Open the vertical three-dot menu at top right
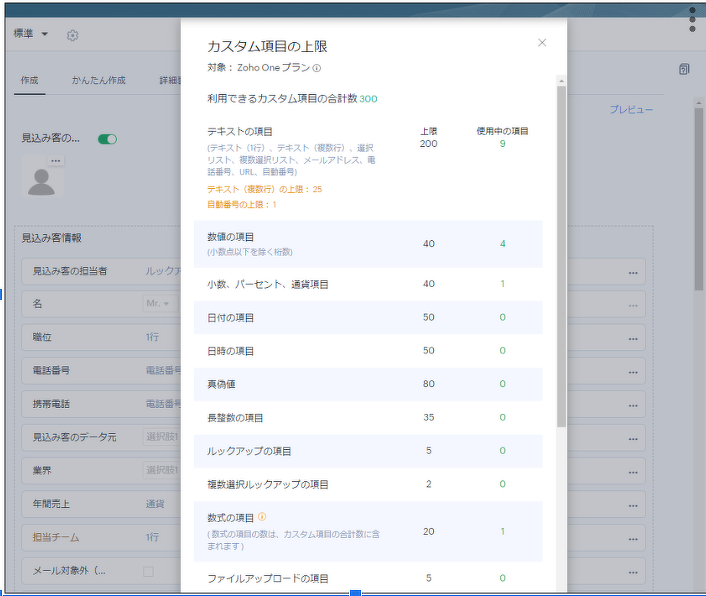Image resolution: width=706 pixels, height=596 pixels. [692, 19]
